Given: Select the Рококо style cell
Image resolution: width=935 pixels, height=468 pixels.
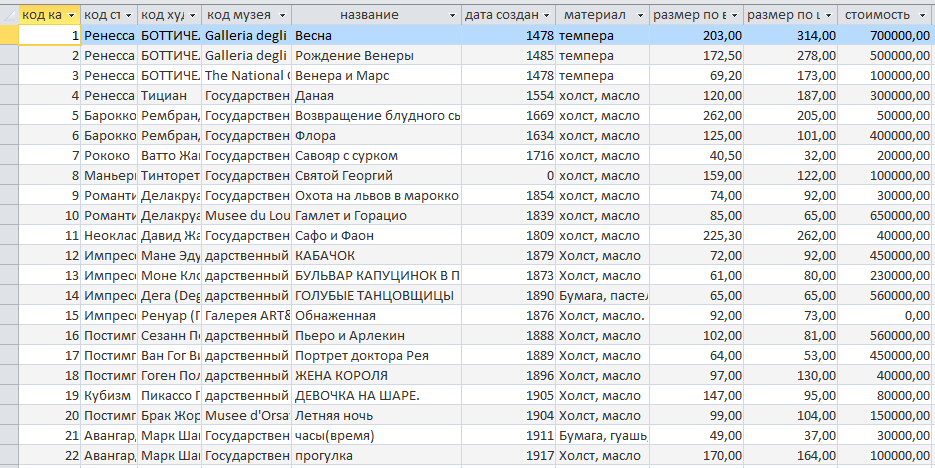Looking at the screenshot, I should pyautogui.click(x=109, y=155).
